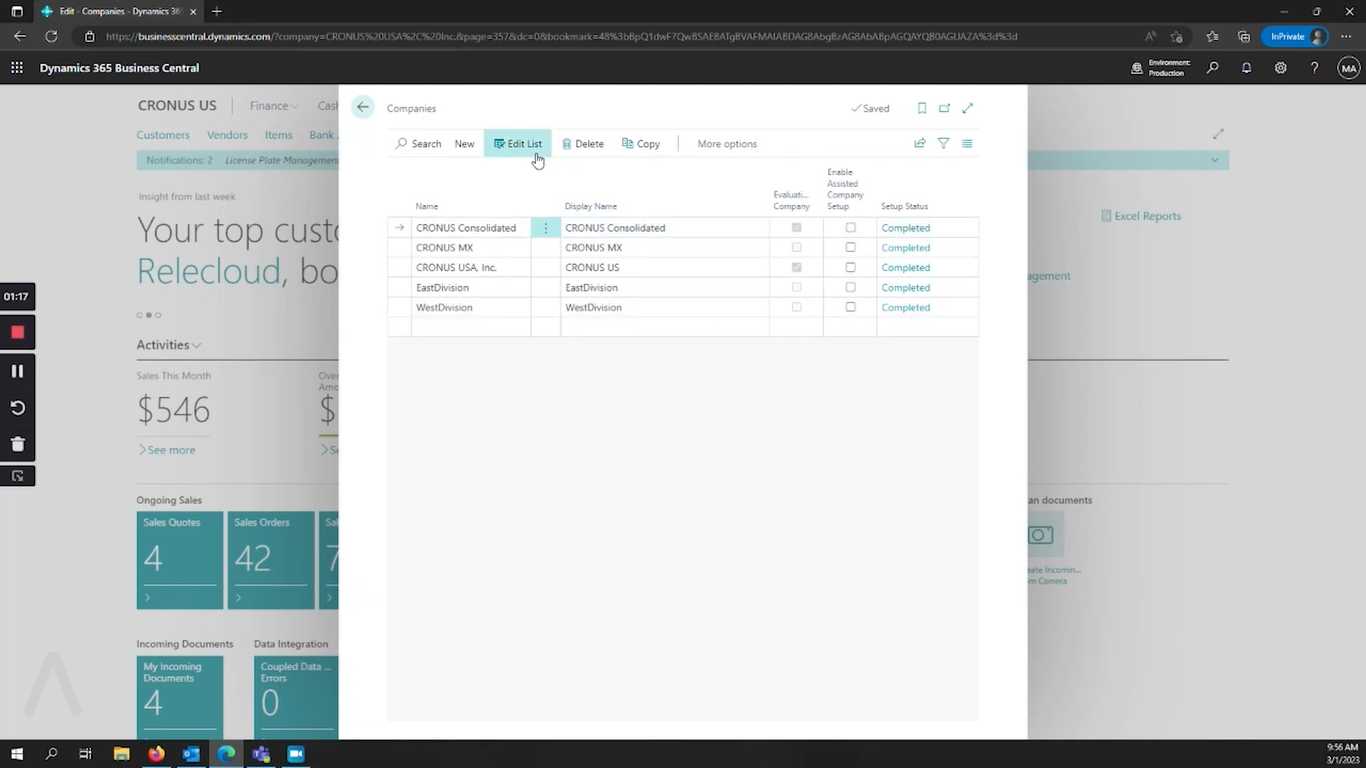Expand the Finance menu behind the dialog

[x=274, y=106]
